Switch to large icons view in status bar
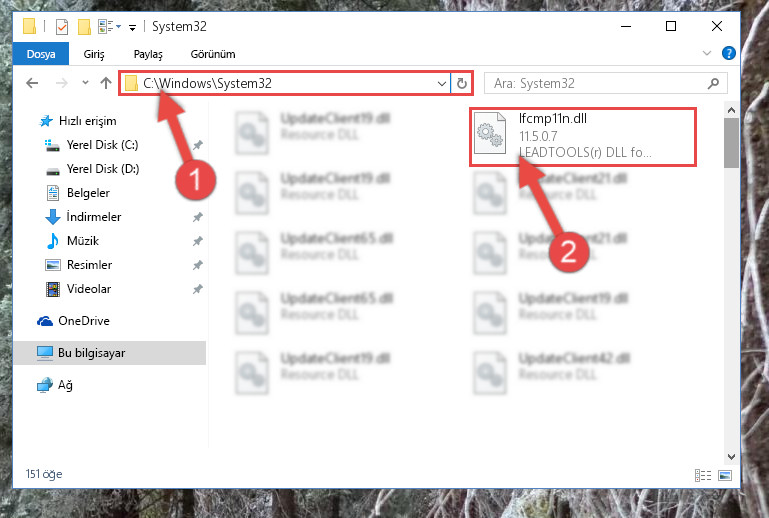Image resolution: width=769 pixels, height=518 pixels. pyautogui.click(x=724, y=475)
